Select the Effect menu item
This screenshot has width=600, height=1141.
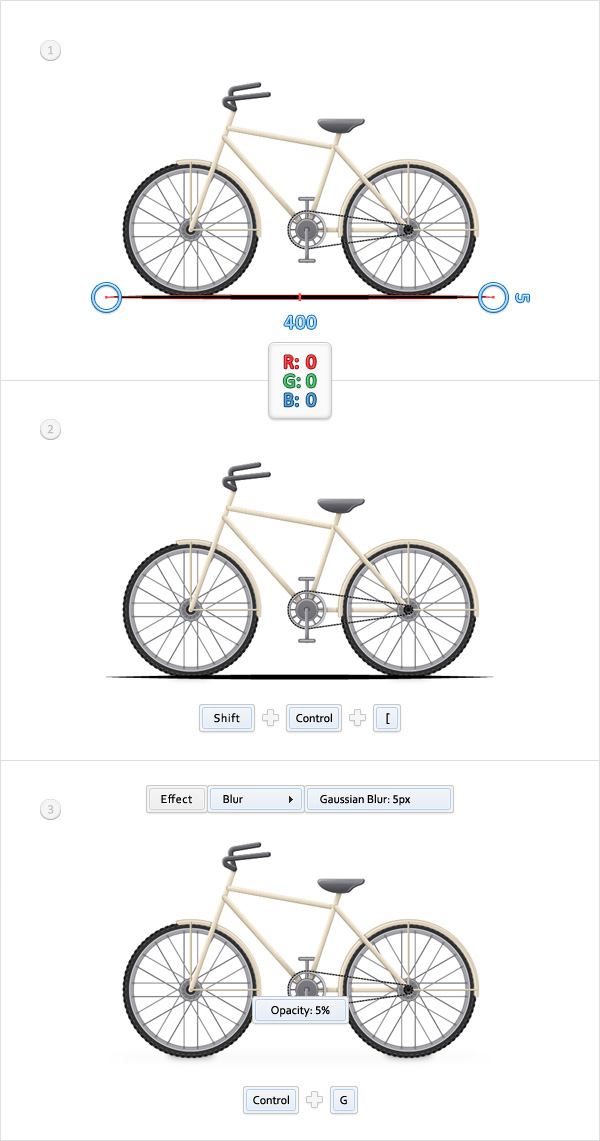[177, 799]
